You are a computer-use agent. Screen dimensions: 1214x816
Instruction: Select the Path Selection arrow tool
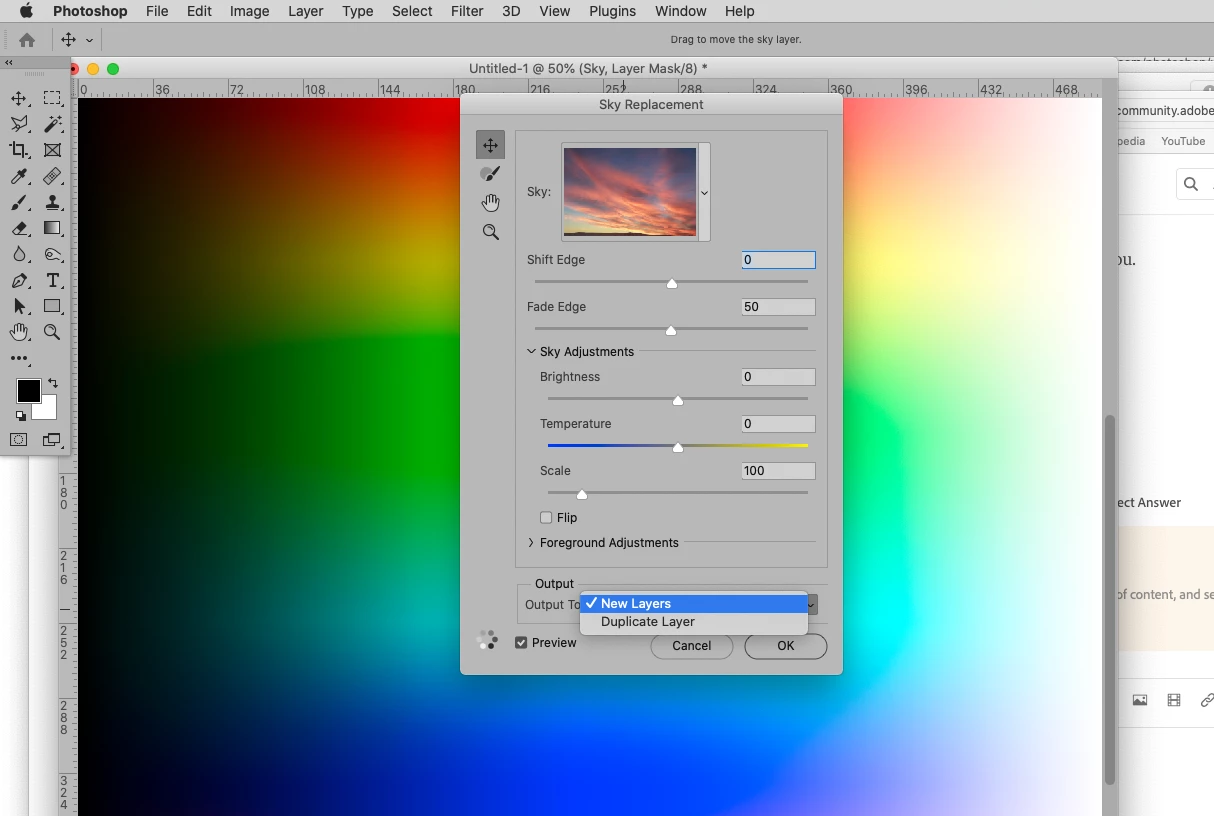coord(19,306)
